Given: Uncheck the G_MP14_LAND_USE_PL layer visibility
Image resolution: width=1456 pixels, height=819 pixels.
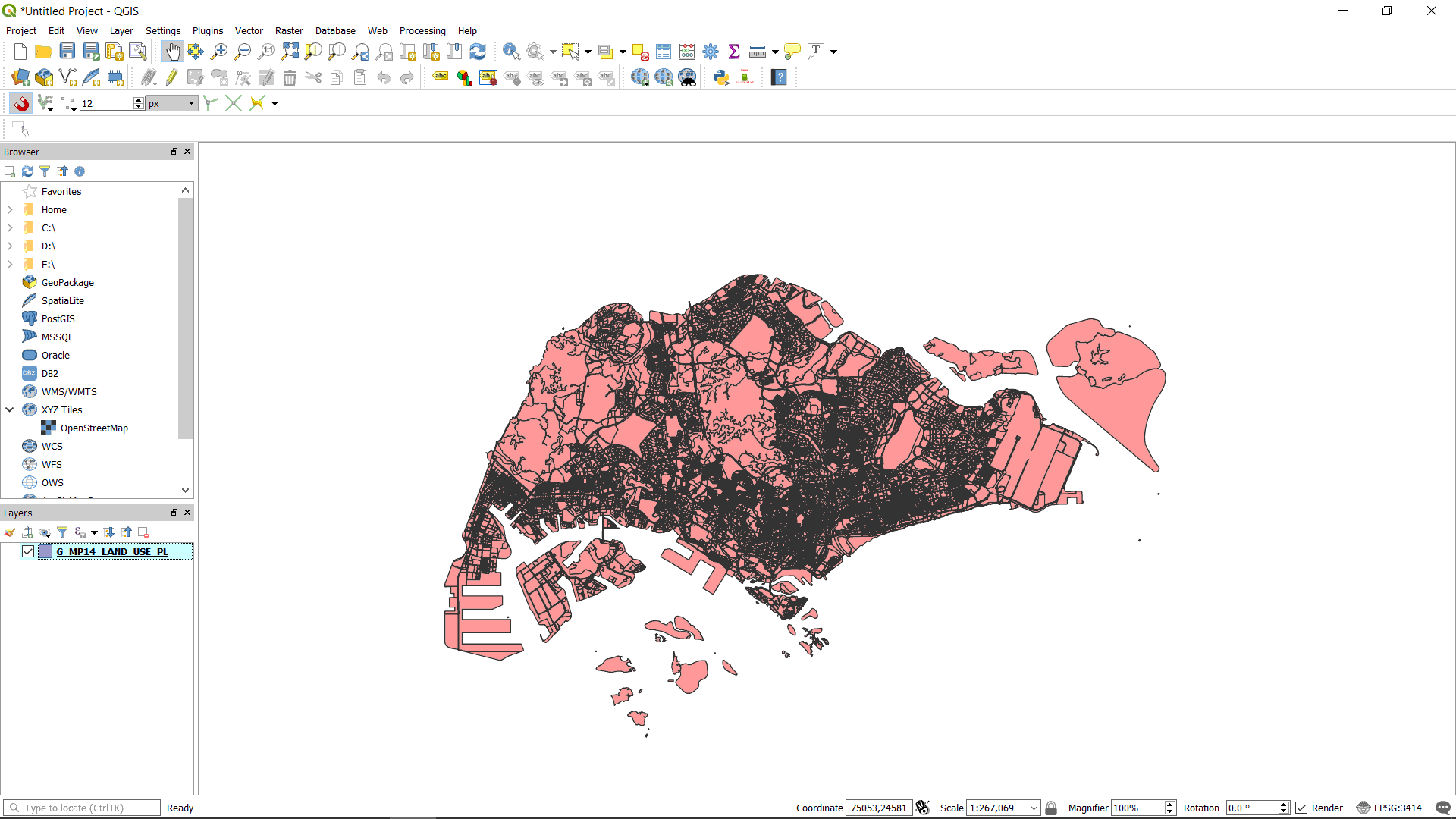Looking at the screenshot, I should 28,551.
